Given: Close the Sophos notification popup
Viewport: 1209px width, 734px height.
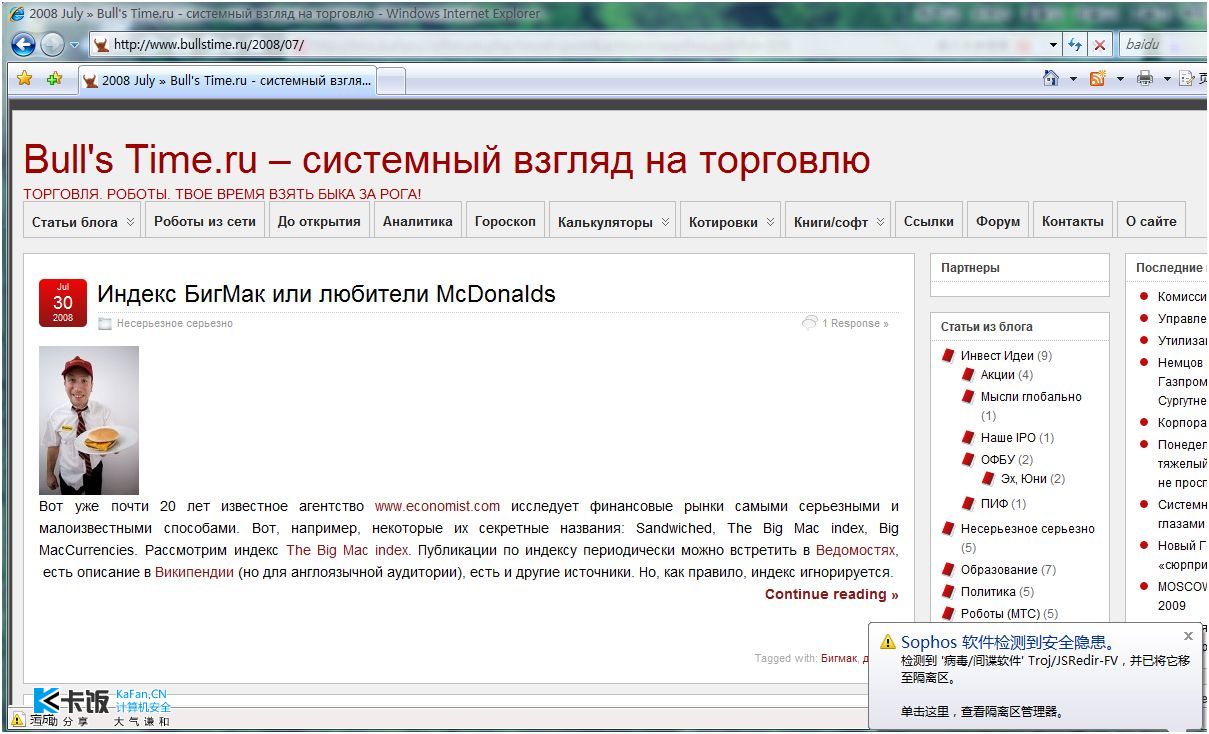Looking at the screenshot, I should (x=1188, y=636).
